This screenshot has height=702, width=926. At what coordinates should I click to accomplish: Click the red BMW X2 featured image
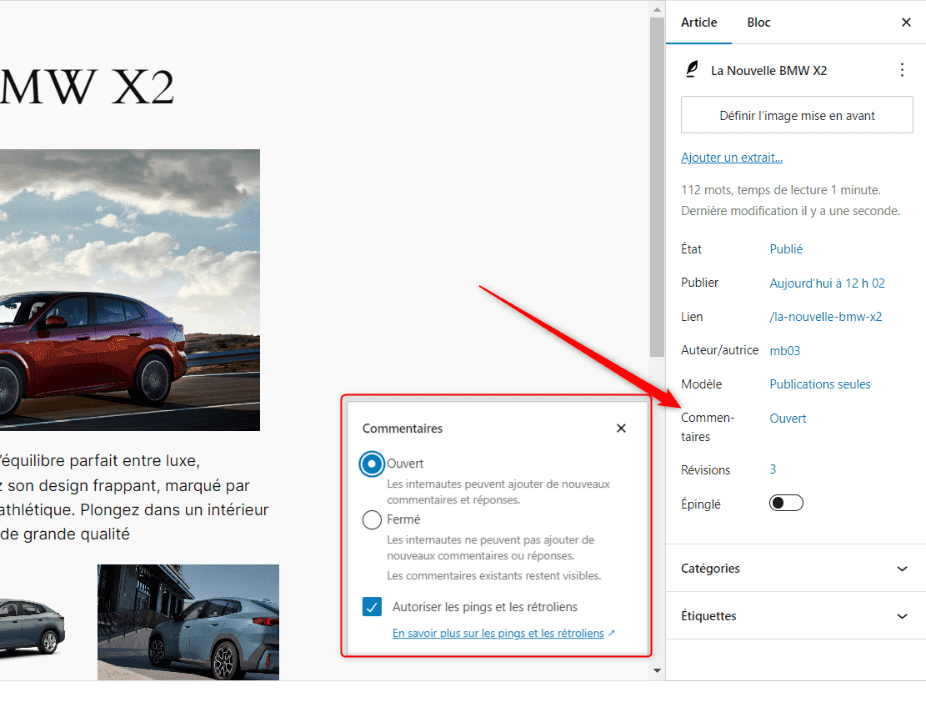pyautogui.click(x=130, y=290)
